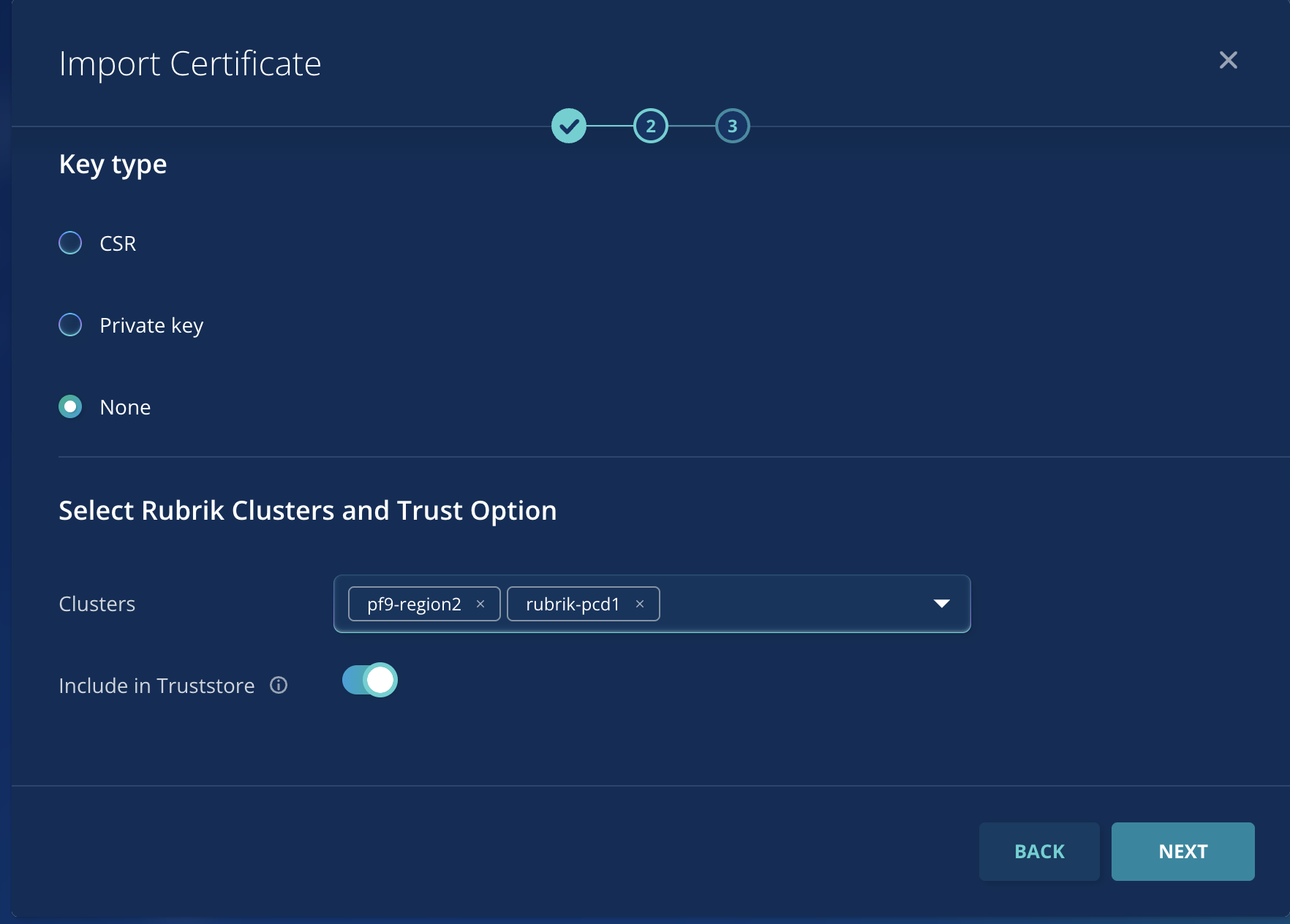This screenshot has width=1290, height=924.
Task: Click the "CSR" text label
Action: click(x=118, y=243)
